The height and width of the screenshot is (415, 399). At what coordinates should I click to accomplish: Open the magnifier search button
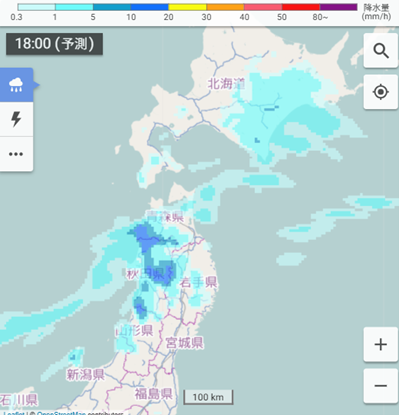tap(381, 51)
